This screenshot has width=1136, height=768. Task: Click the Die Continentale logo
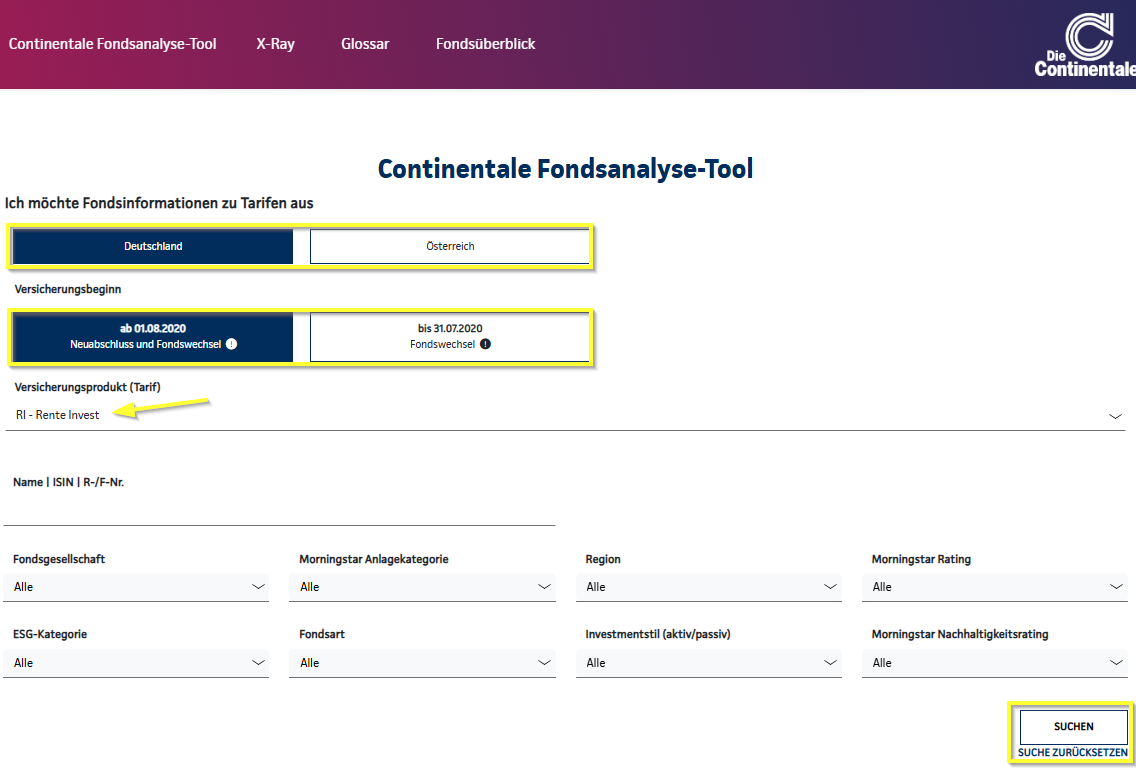click(1086, 45)
